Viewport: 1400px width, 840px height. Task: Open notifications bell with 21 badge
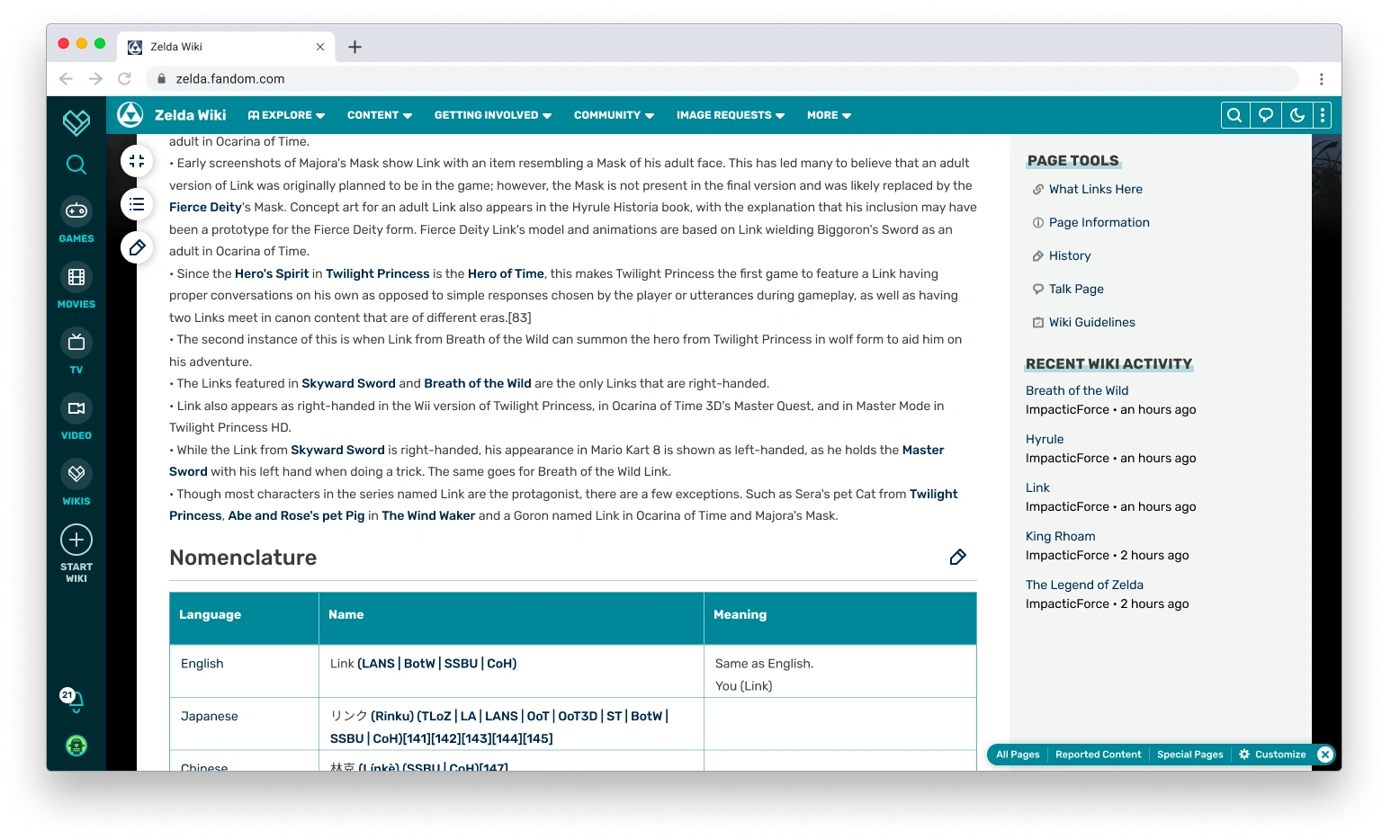tap(73, 700)
